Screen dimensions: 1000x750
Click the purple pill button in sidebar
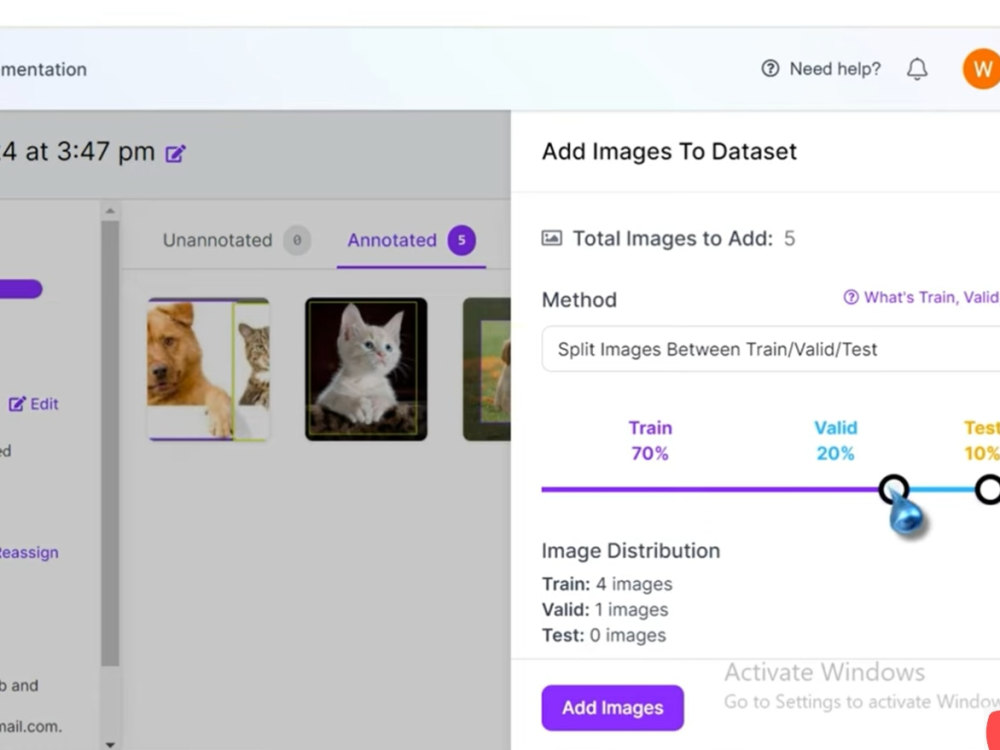tap(21, 289)
